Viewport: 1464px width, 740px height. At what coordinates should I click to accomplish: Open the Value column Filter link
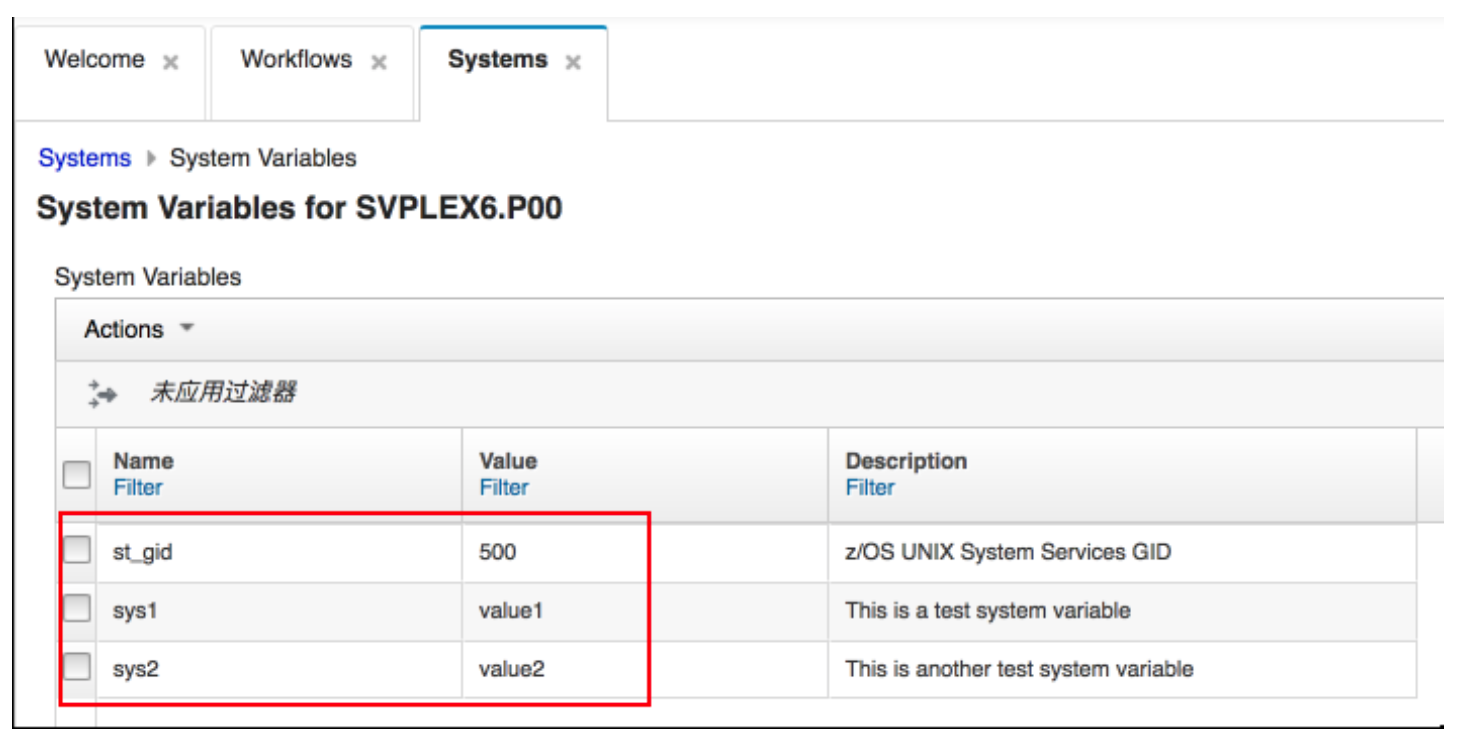(503, 487)
